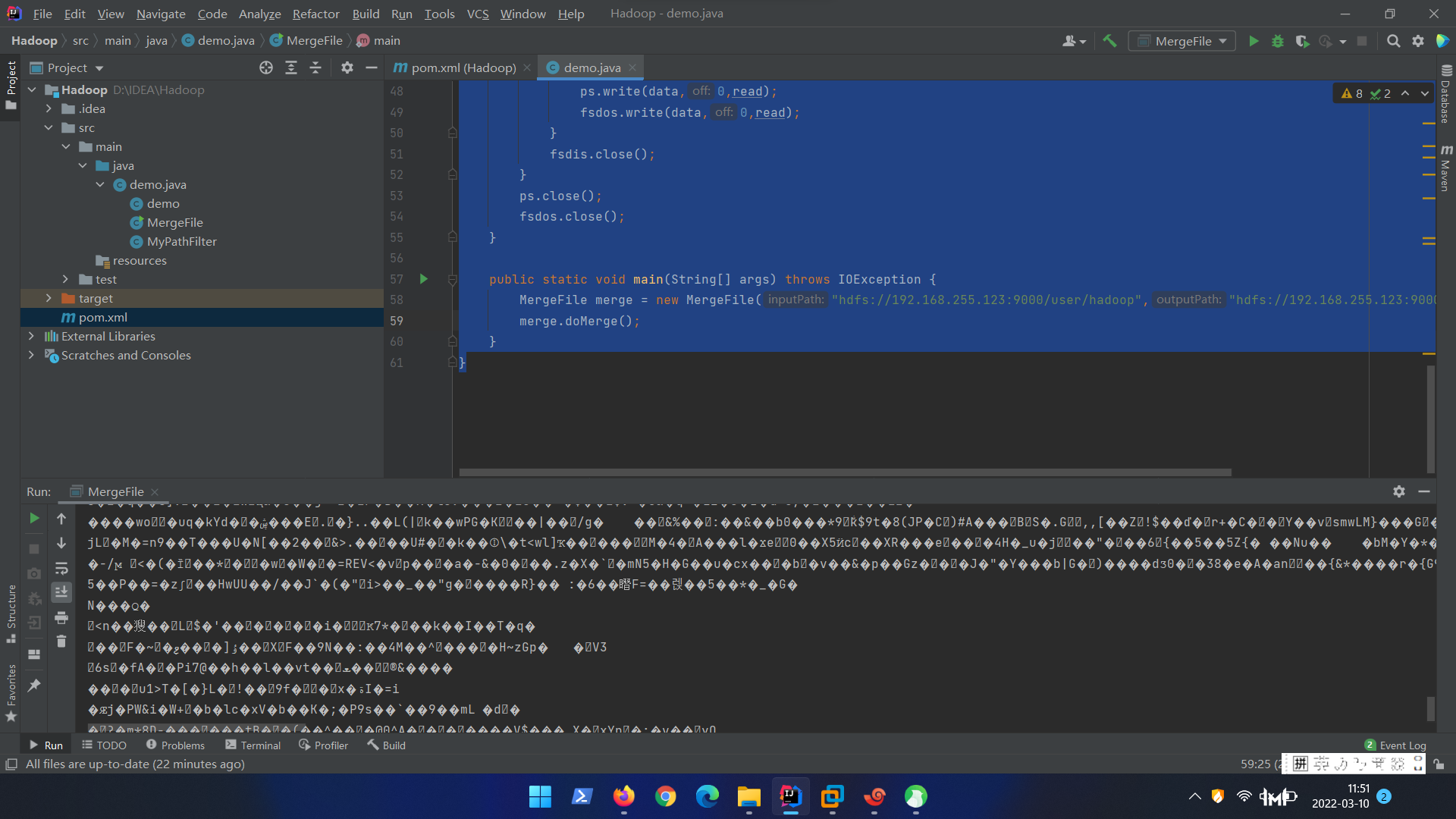1456x819 pixels.
Task: Click the gutter run arrow beside main method
Action: tap(424, 279)
